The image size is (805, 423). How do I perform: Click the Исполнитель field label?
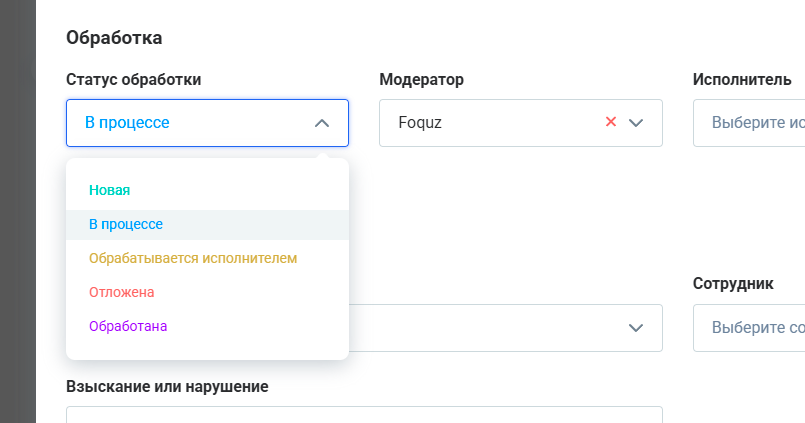(742, 80)
